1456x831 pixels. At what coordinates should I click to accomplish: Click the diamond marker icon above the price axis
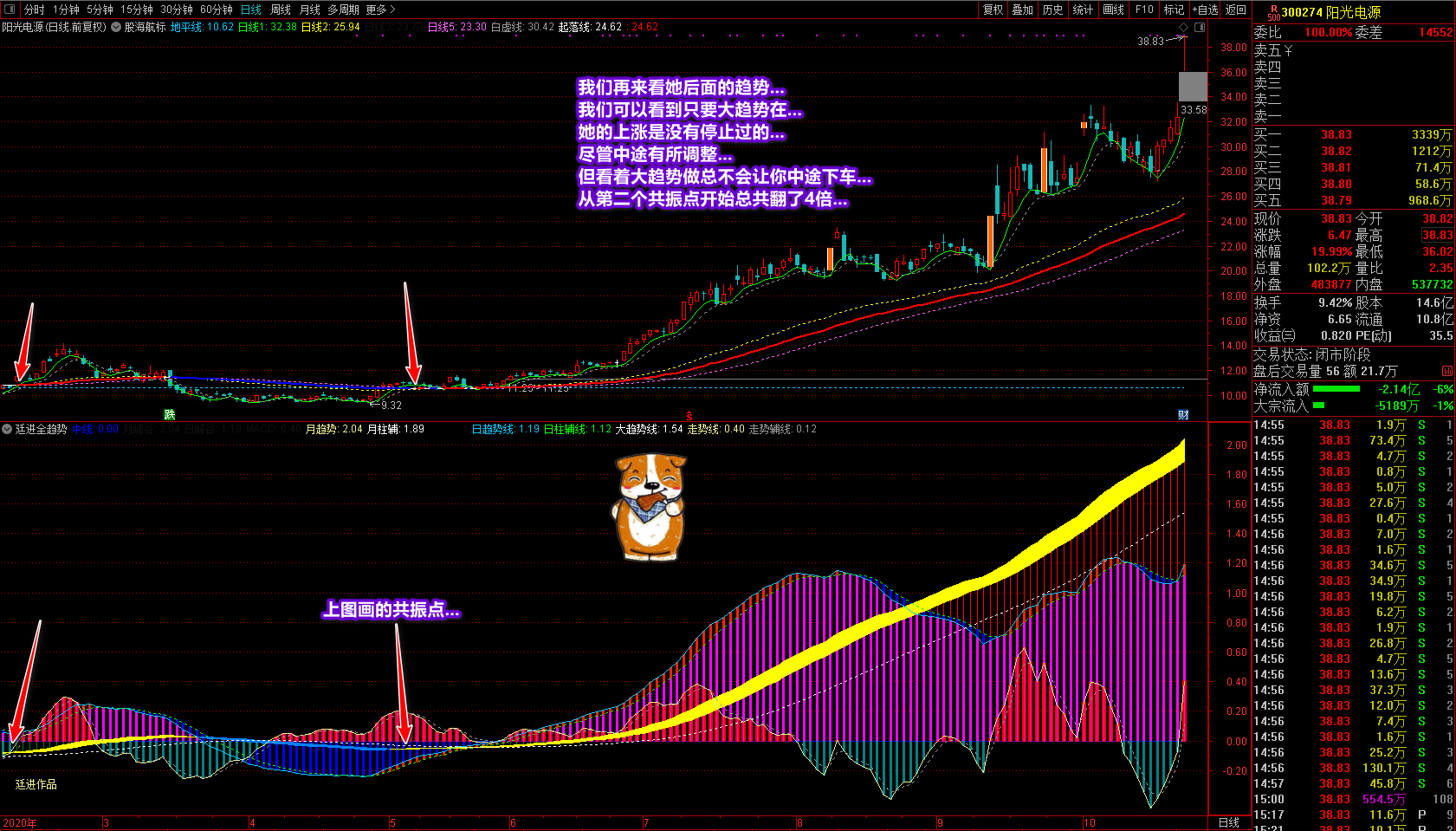coord(1184,28)
